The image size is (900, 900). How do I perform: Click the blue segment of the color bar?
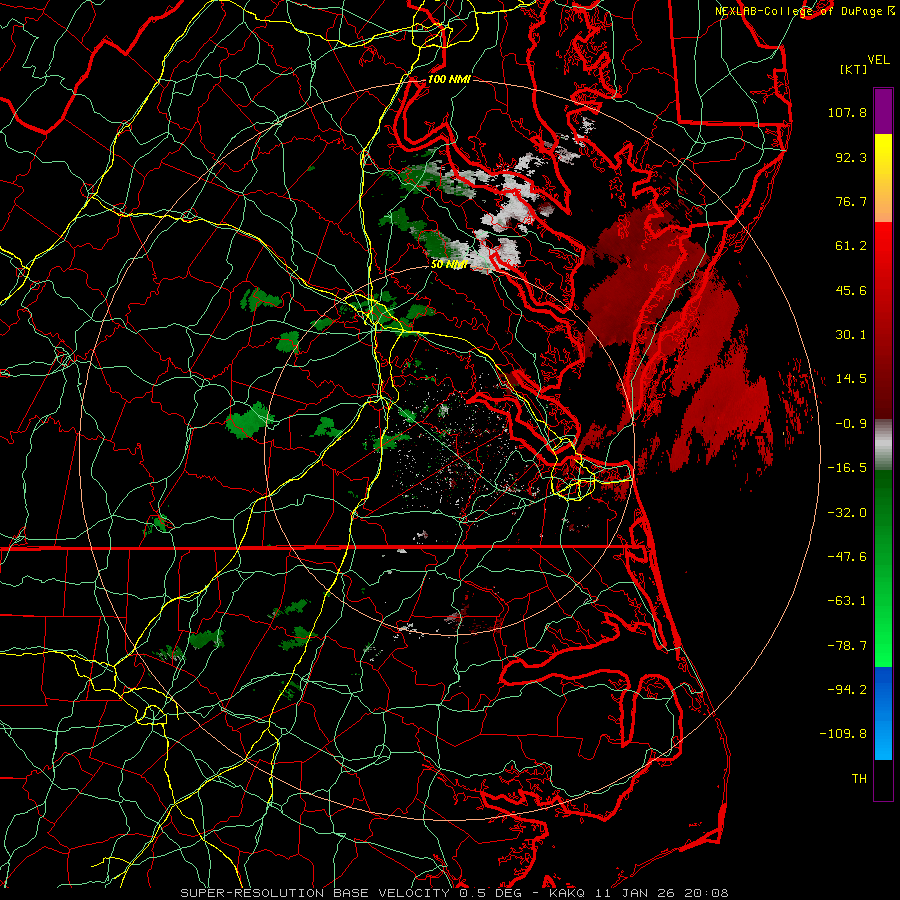pos(883,713)
